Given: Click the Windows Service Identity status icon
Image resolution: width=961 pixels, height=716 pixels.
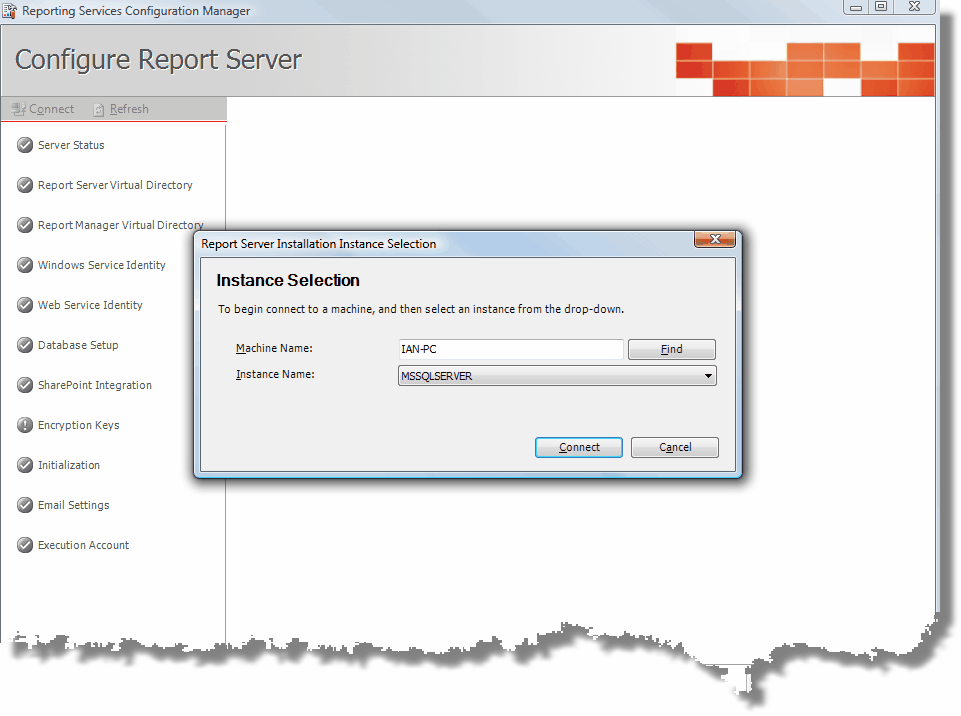Looking at the screenshot, I should 25,265.
